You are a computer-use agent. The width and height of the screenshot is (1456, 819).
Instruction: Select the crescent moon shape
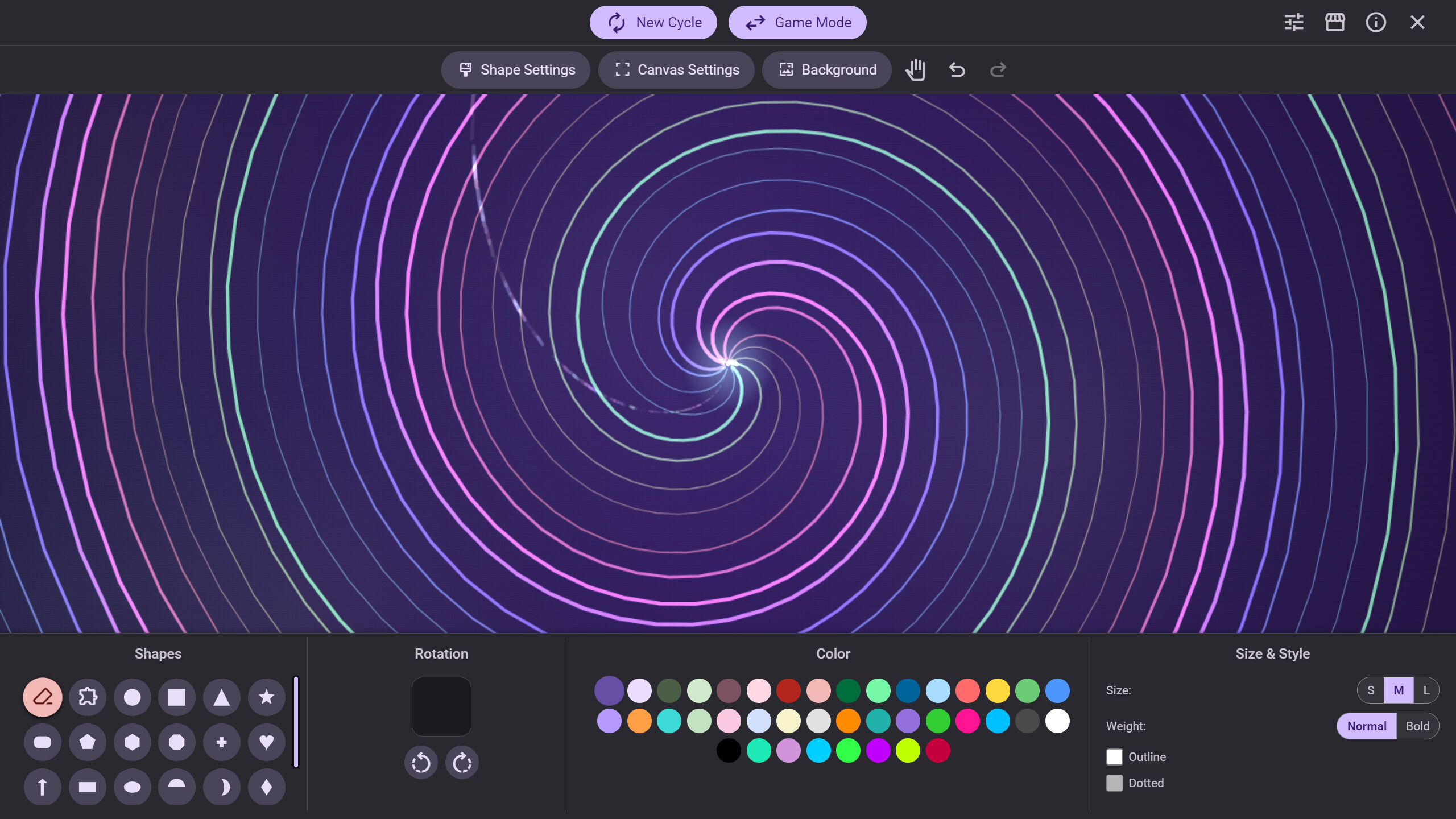click(222, 787)
